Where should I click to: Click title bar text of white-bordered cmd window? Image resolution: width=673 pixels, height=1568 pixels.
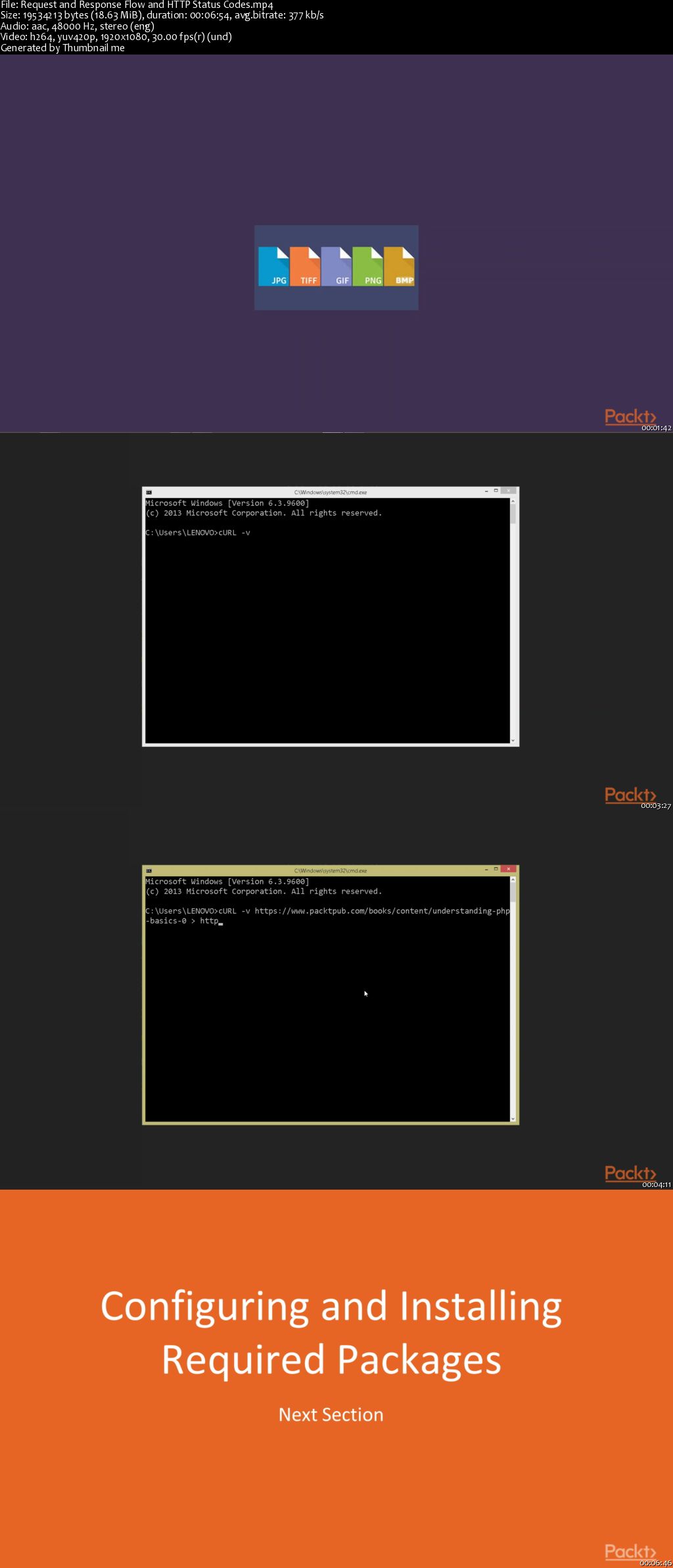331,492
